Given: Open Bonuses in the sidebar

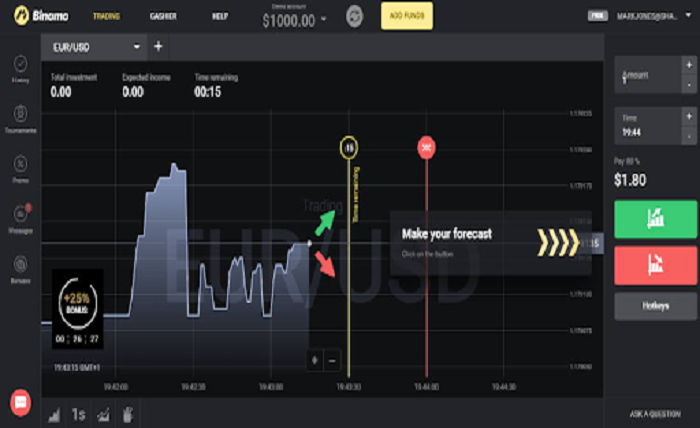Looking at the screenshot, I should click(x=20, y=270).
